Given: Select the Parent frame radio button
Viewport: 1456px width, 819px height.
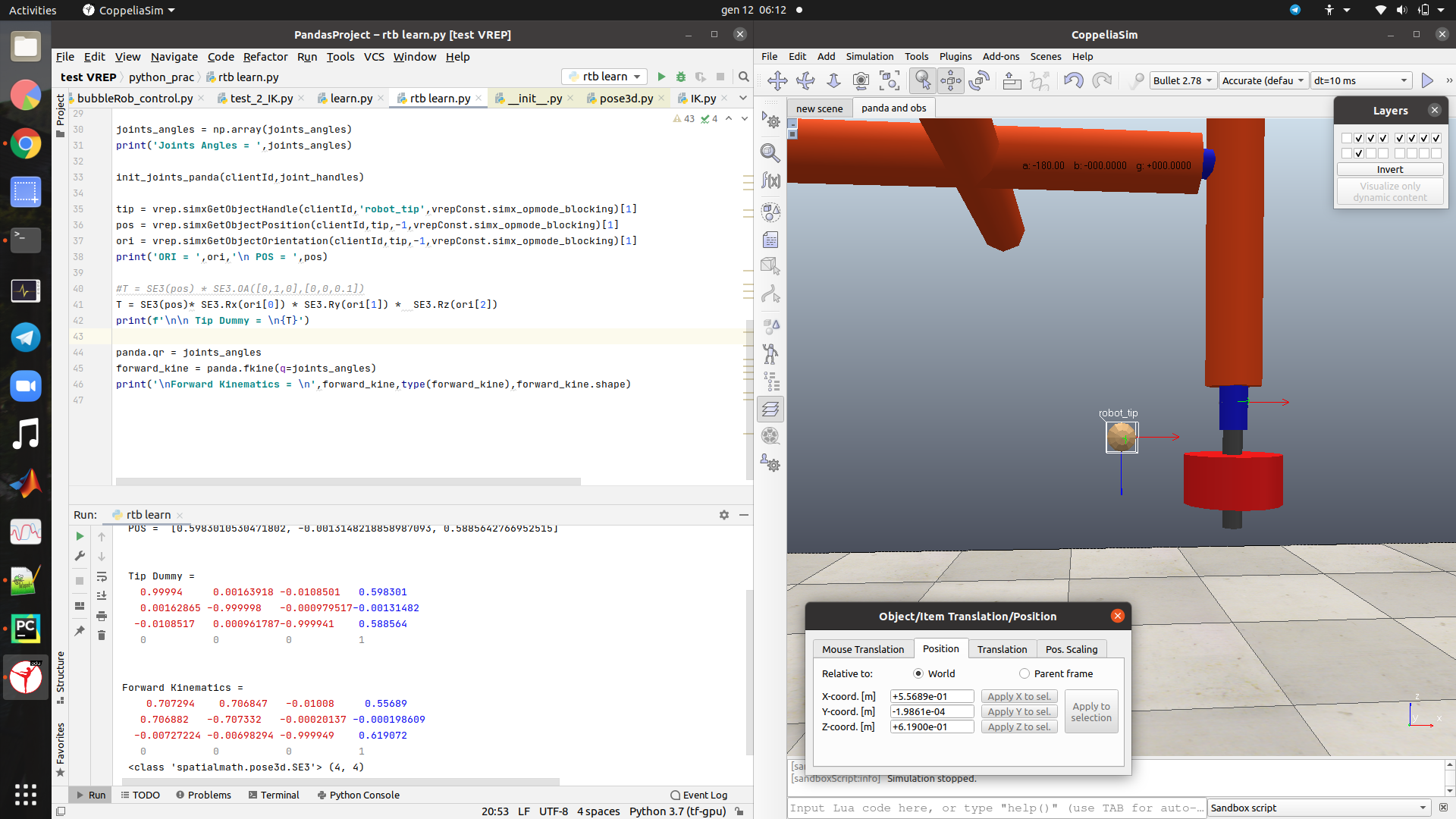Looking at the screenshot, I should click(x=1023, y=673).
